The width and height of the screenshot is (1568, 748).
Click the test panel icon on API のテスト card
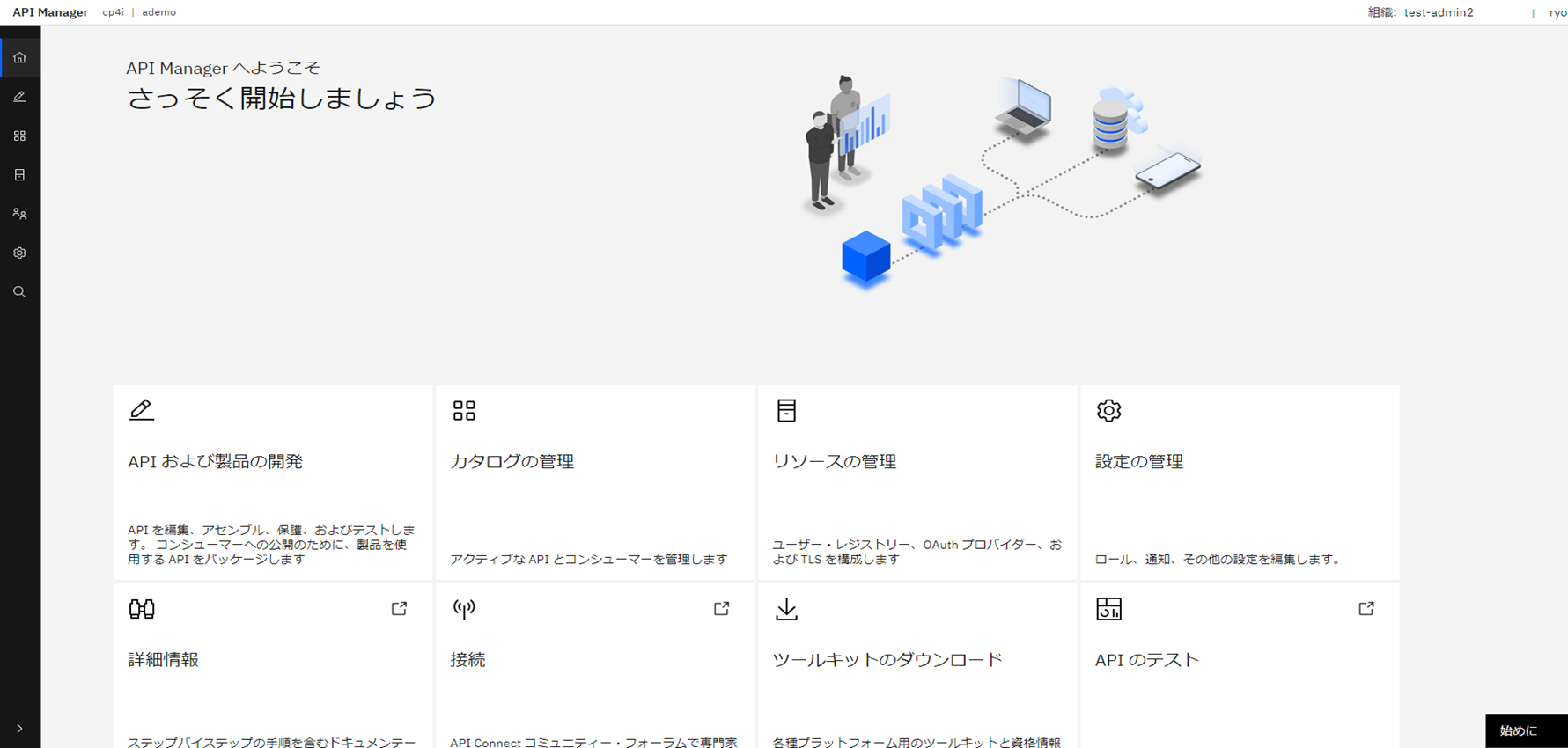tap(1108, 609)
